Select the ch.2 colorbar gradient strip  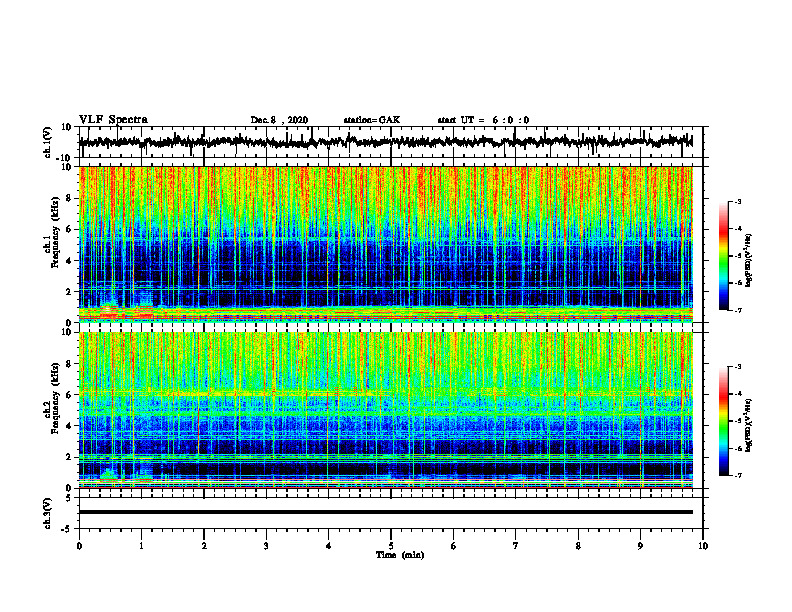(723, 421)
